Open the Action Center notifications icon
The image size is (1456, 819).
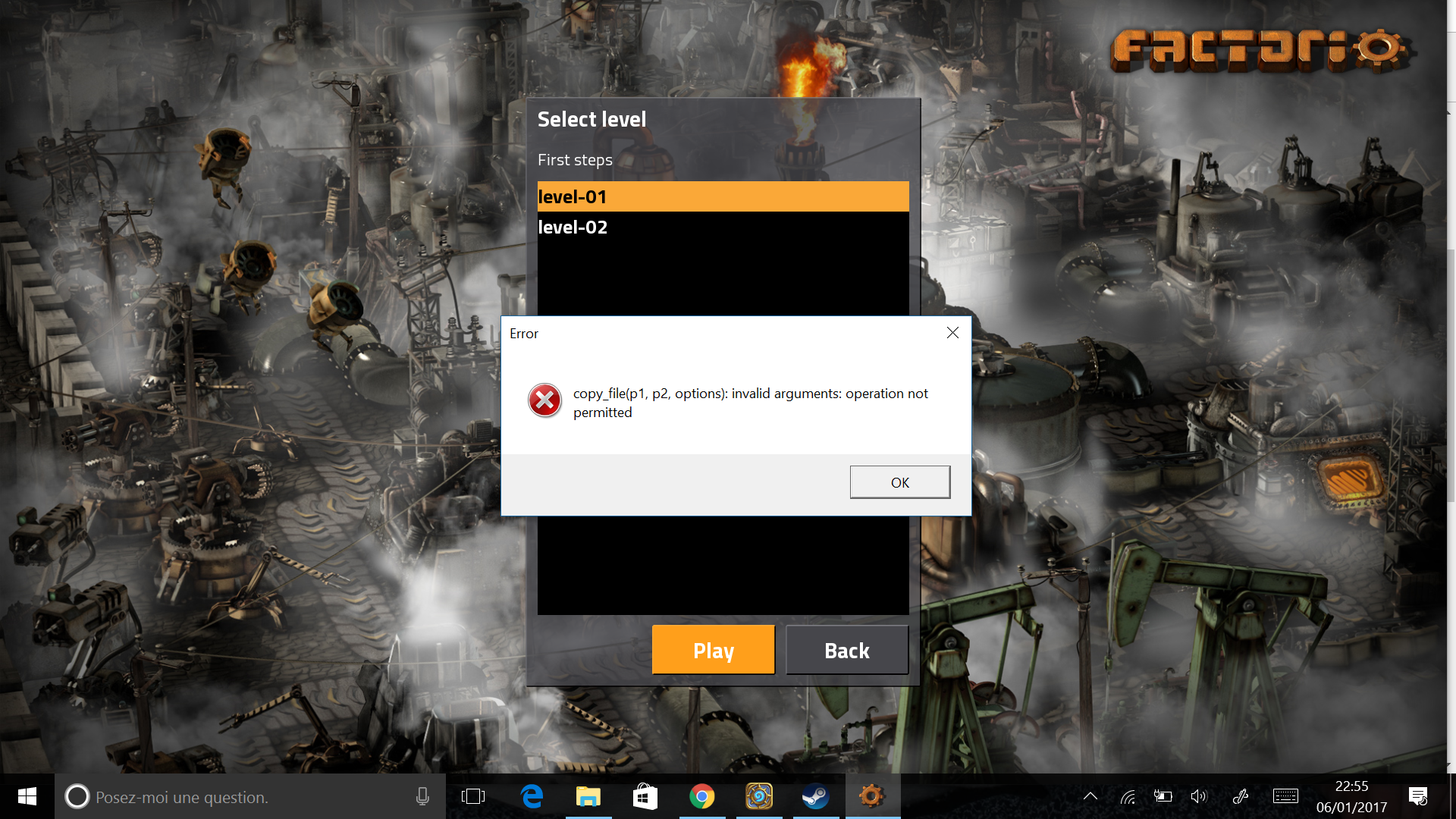1418,796
